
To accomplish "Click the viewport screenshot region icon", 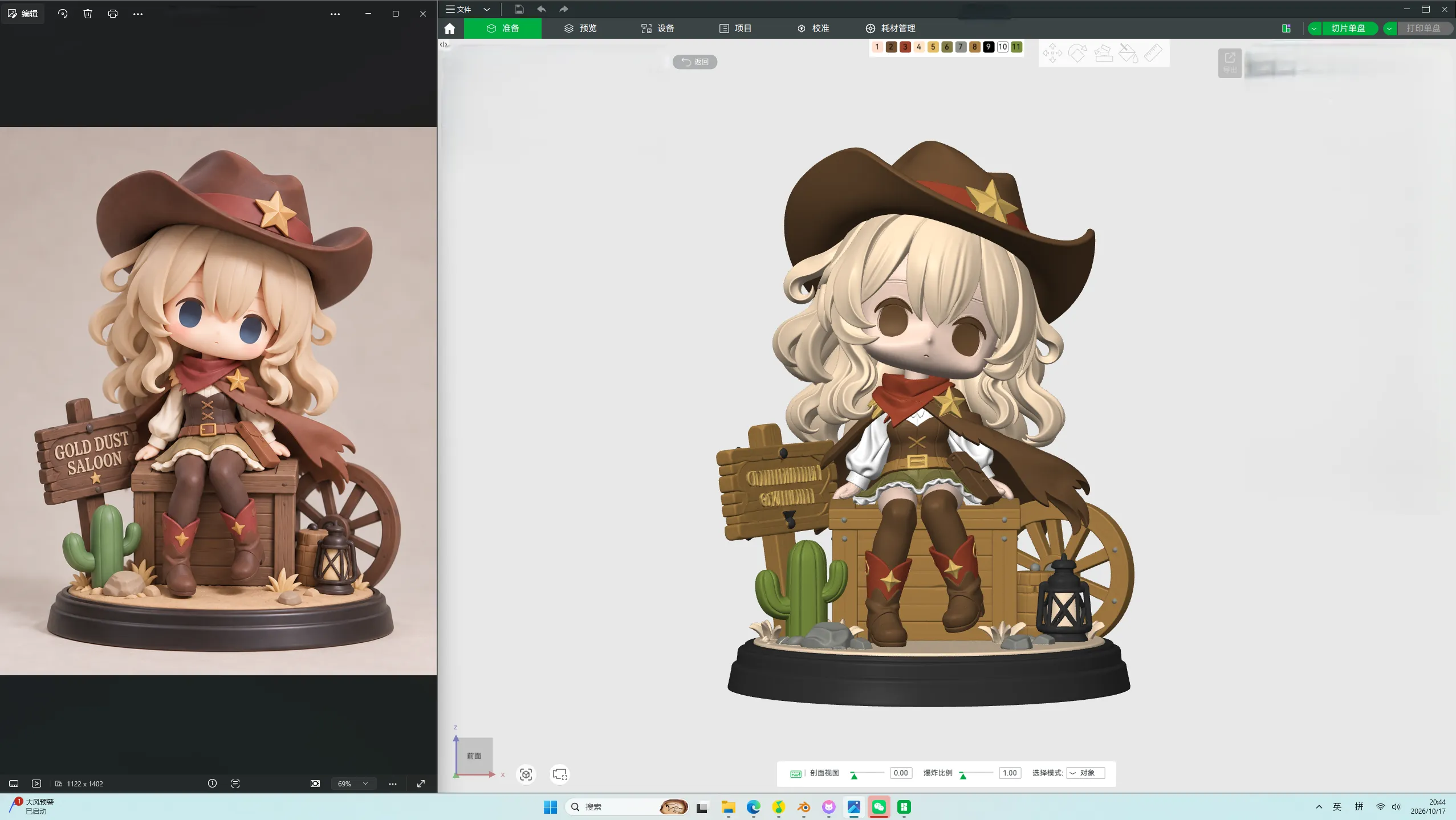I will (560, 774).
